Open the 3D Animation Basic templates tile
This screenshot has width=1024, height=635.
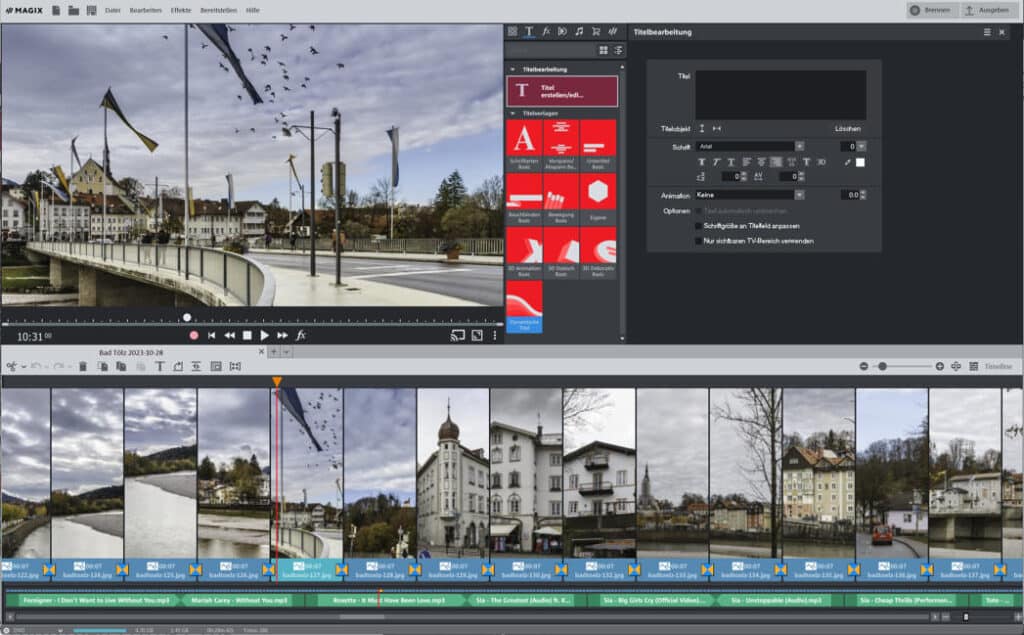(524, 253)
